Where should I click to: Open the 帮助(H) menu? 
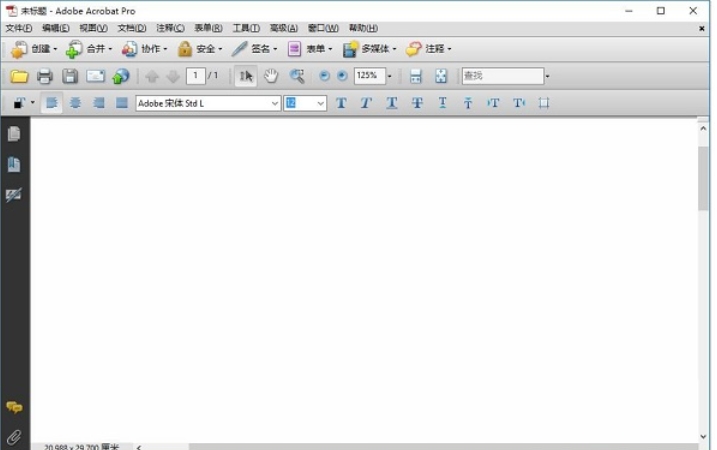coord(363,28)
